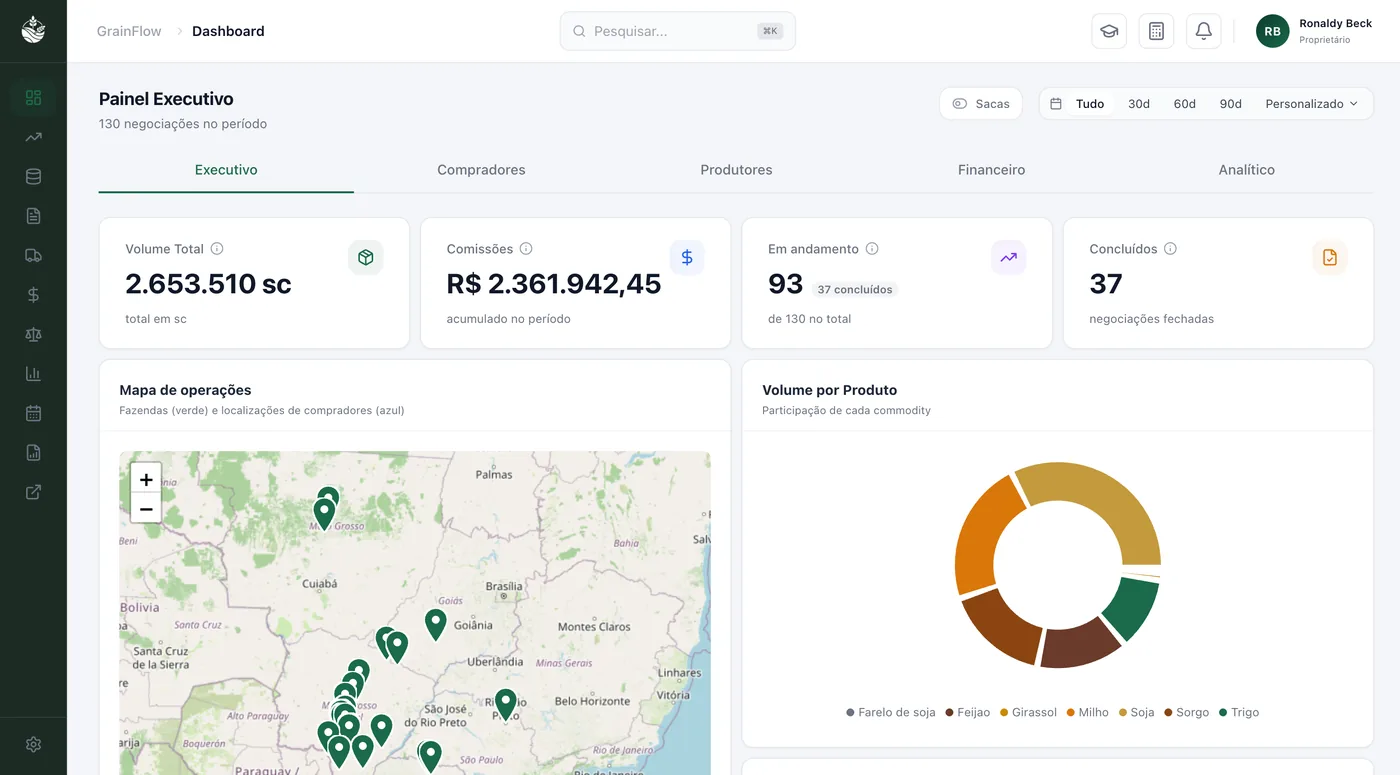Click the GrainFlow logo in the sidebar

[33, 30]
